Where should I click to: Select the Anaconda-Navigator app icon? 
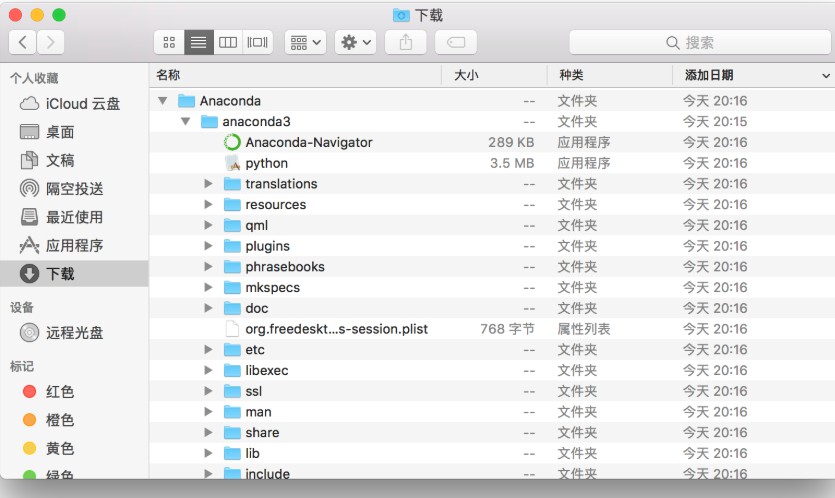[x=232, y=142]
